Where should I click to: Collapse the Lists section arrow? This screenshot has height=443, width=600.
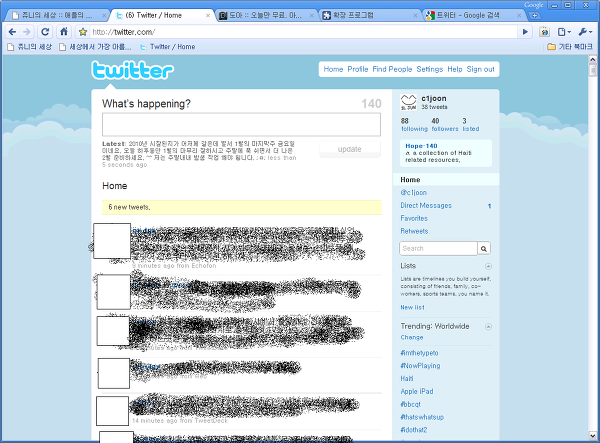point(488,266)
